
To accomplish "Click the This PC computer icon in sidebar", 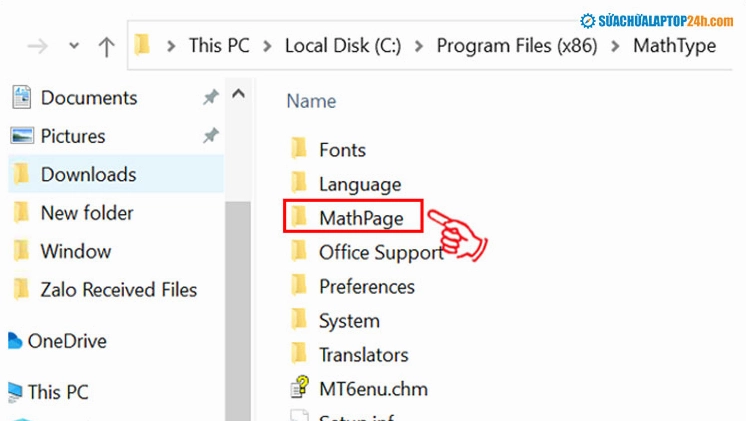I will [15, 392].
